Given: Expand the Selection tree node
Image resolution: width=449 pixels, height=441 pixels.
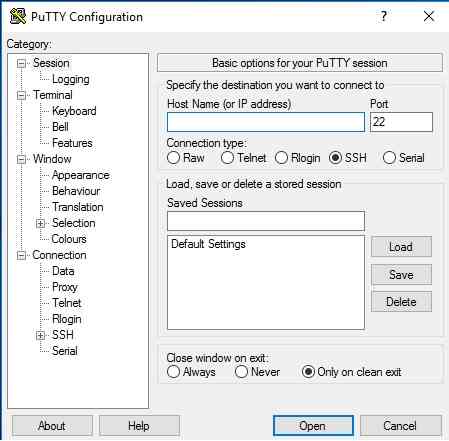Looking at the screenshot, I should click(40, 223).
